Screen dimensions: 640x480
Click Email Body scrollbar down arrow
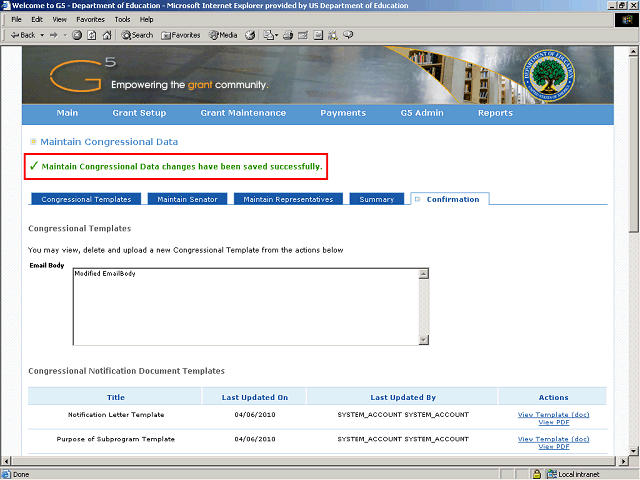click(x=424, y=340)
